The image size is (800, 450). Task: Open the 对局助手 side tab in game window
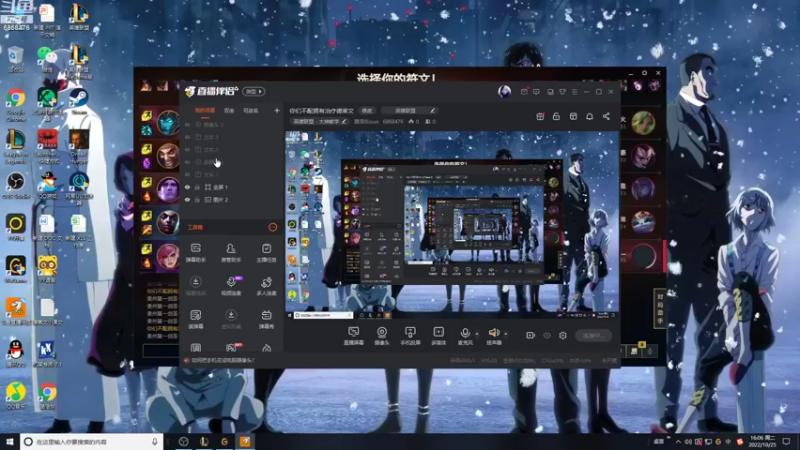(659, 309)
